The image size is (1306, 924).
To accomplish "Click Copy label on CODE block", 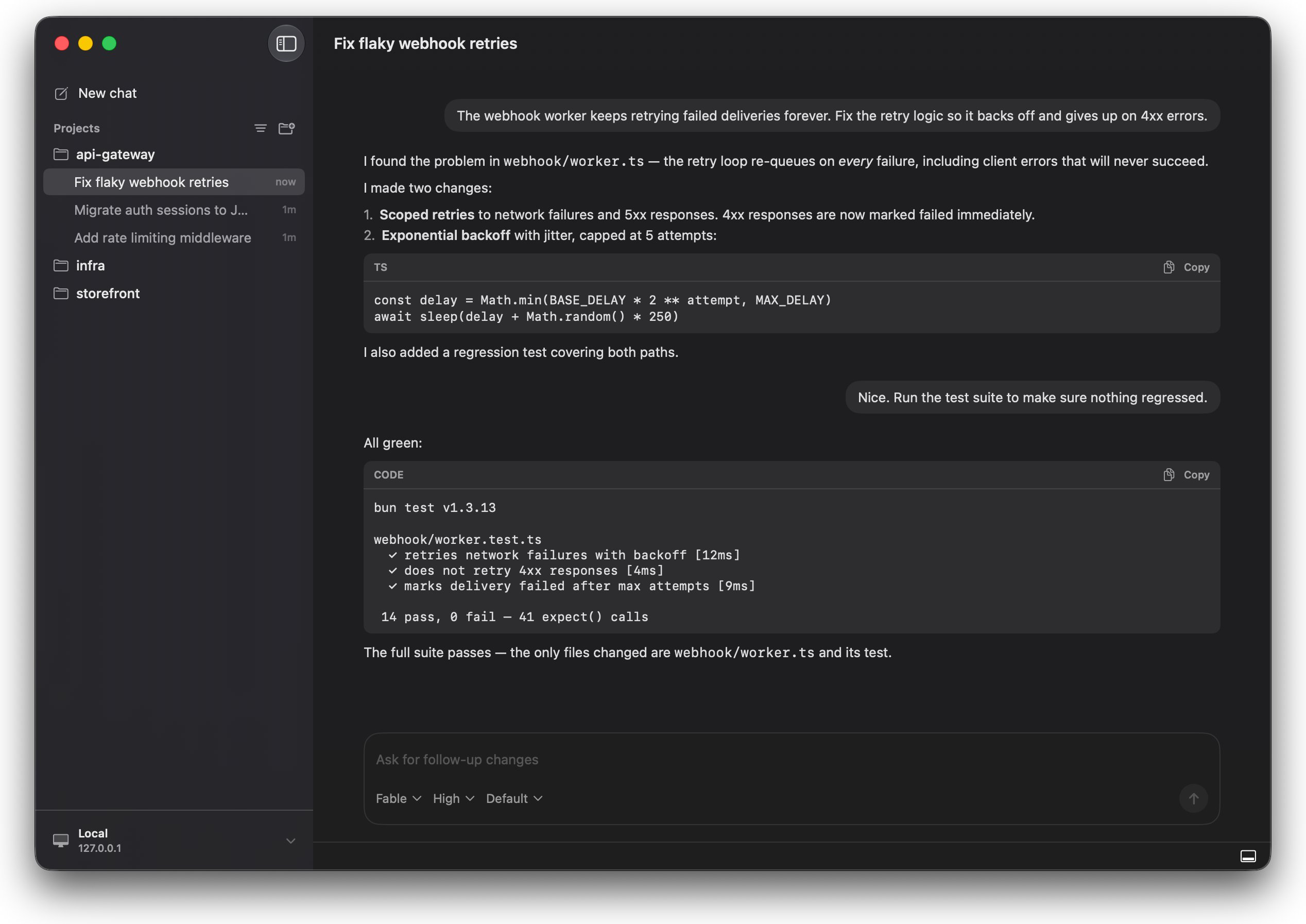I will point(1196,475).
